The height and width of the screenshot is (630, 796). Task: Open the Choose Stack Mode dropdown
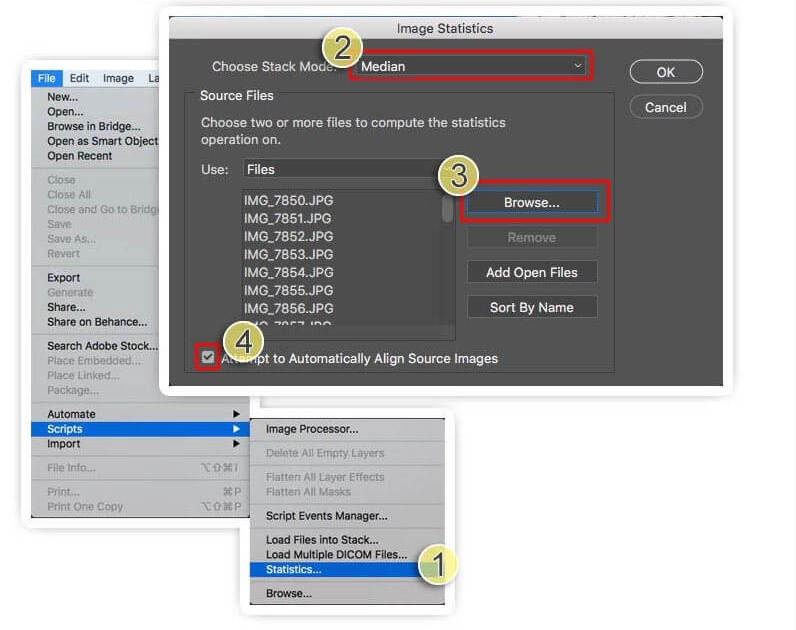470,66
